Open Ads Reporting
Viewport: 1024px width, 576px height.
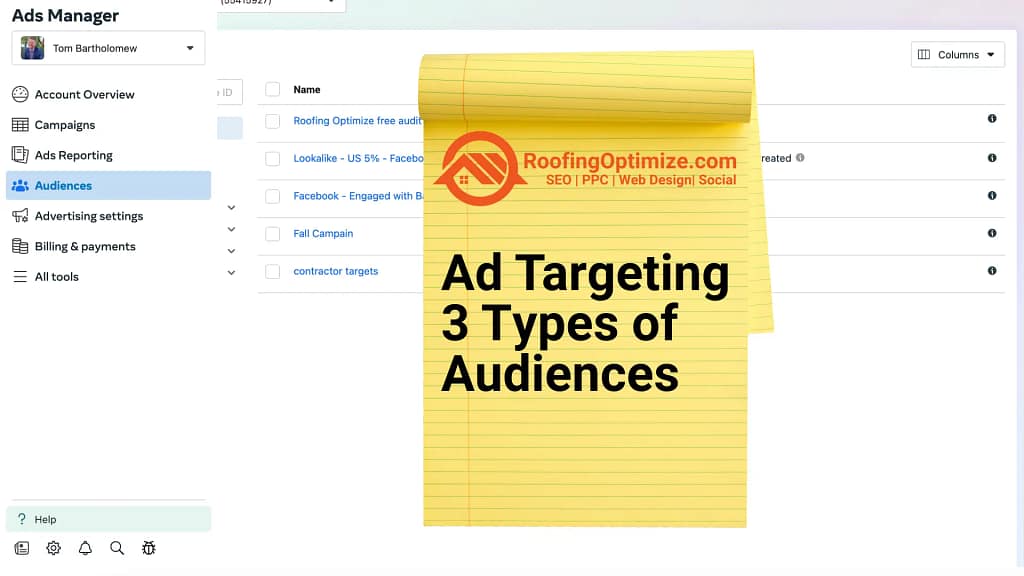click(x=74, y=155)
